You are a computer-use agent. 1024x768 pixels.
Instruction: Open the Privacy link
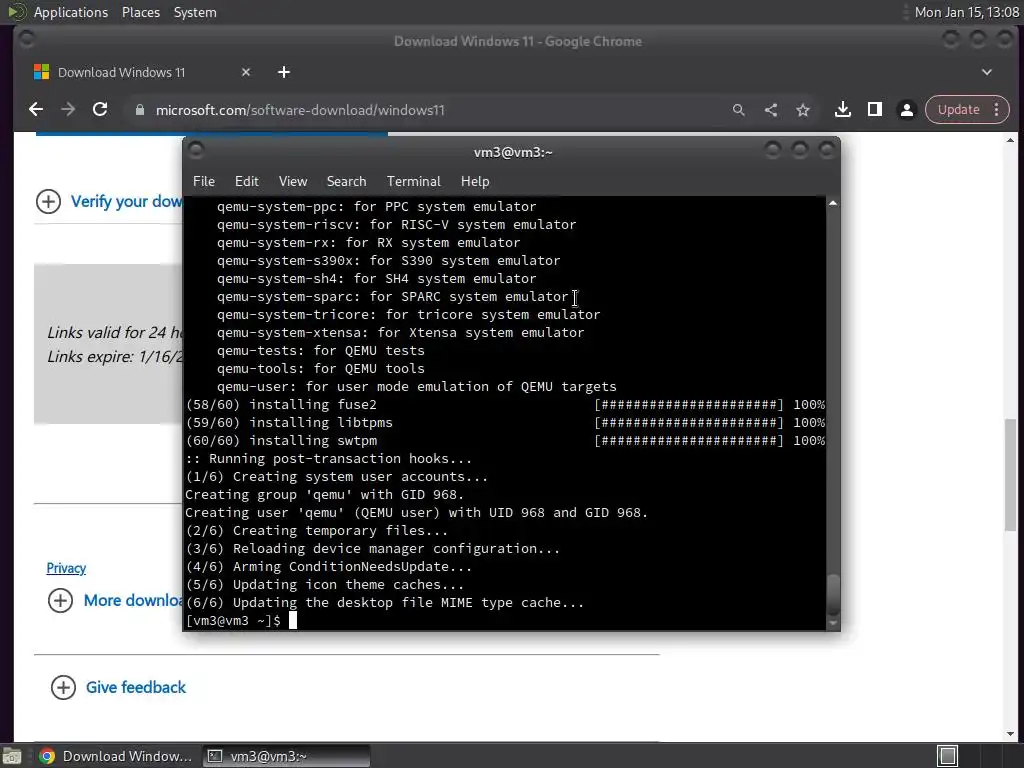pyautogui.click(x=66, y=568)
